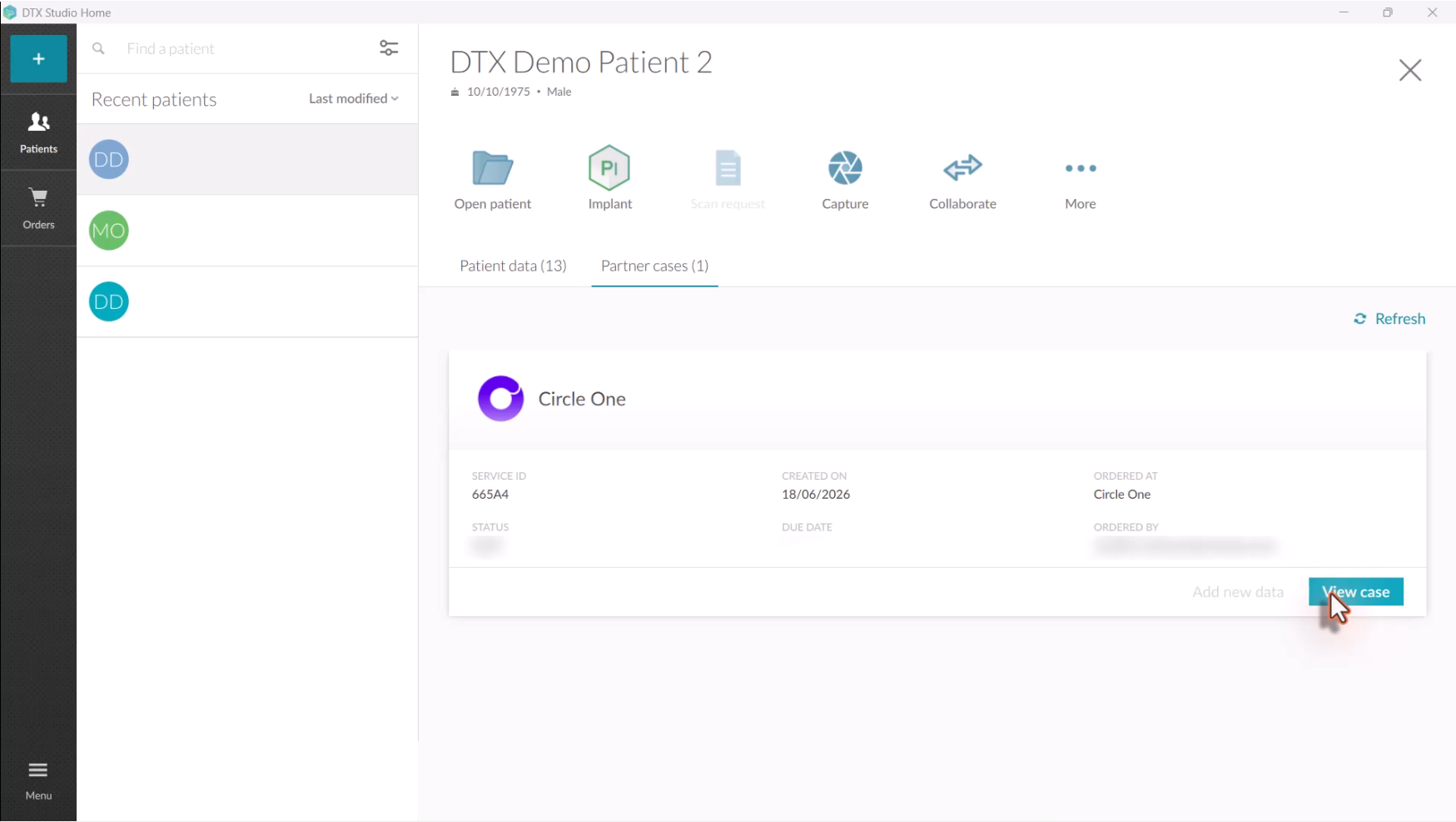The height and width of the screenshot is (822, 1456).
Task: Select the green MO patient avatar
Action: click(109, 231)
